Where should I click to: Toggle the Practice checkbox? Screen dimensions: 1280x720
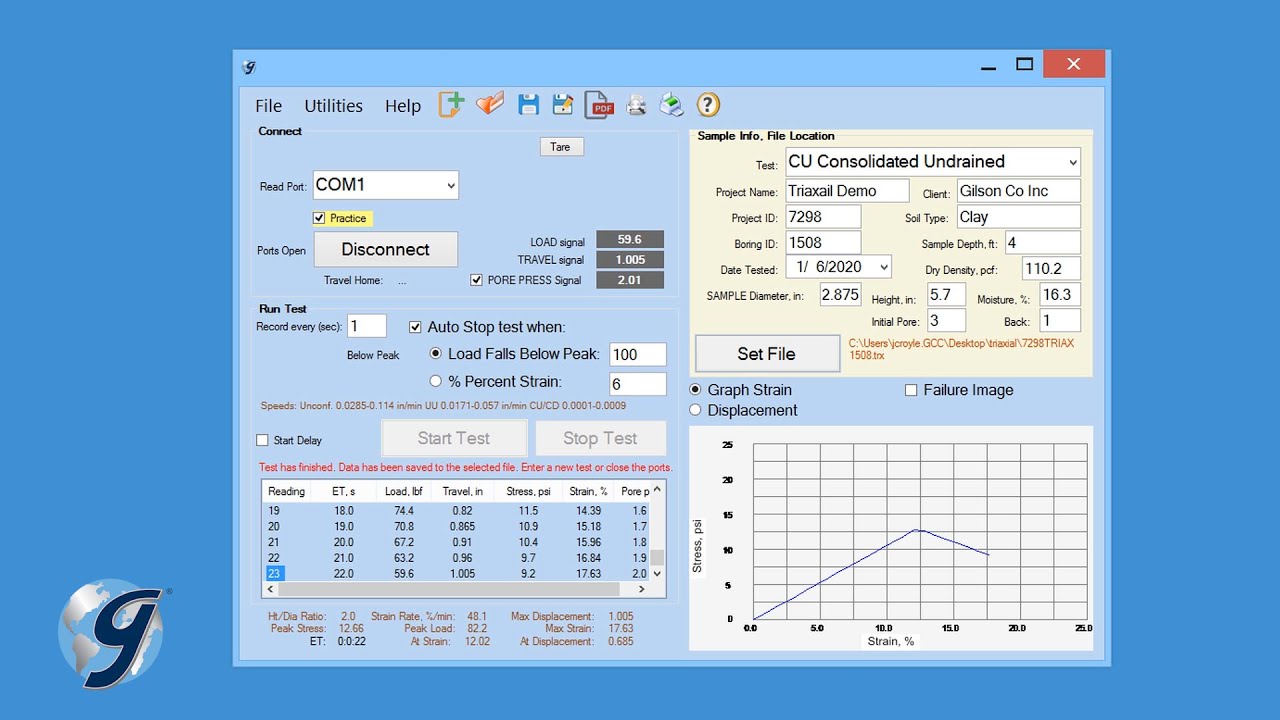(x=319, y=218)
